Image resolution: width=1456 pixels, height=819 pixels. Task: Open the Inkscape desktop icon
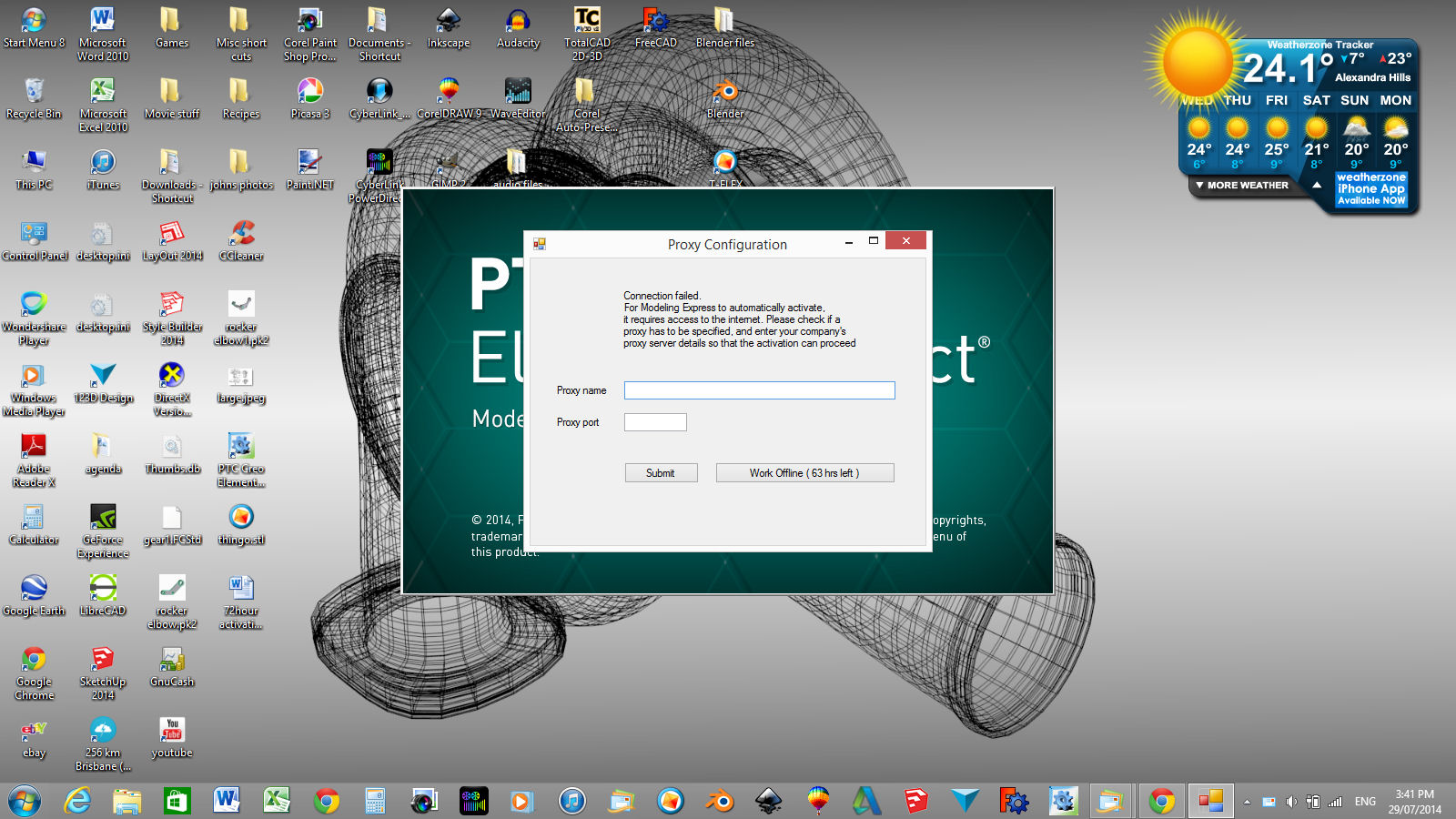click(449, 27)
